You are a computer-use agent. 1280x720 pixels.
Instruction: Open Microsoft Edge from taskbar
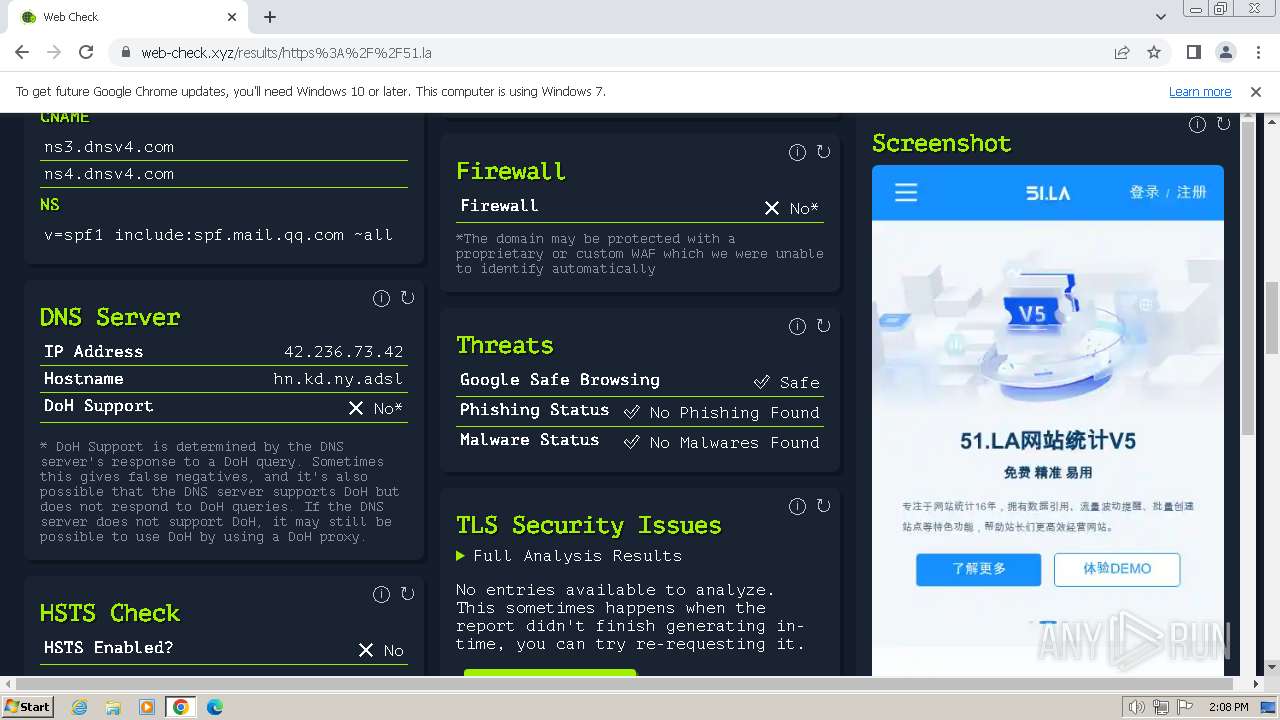[214, 707]
